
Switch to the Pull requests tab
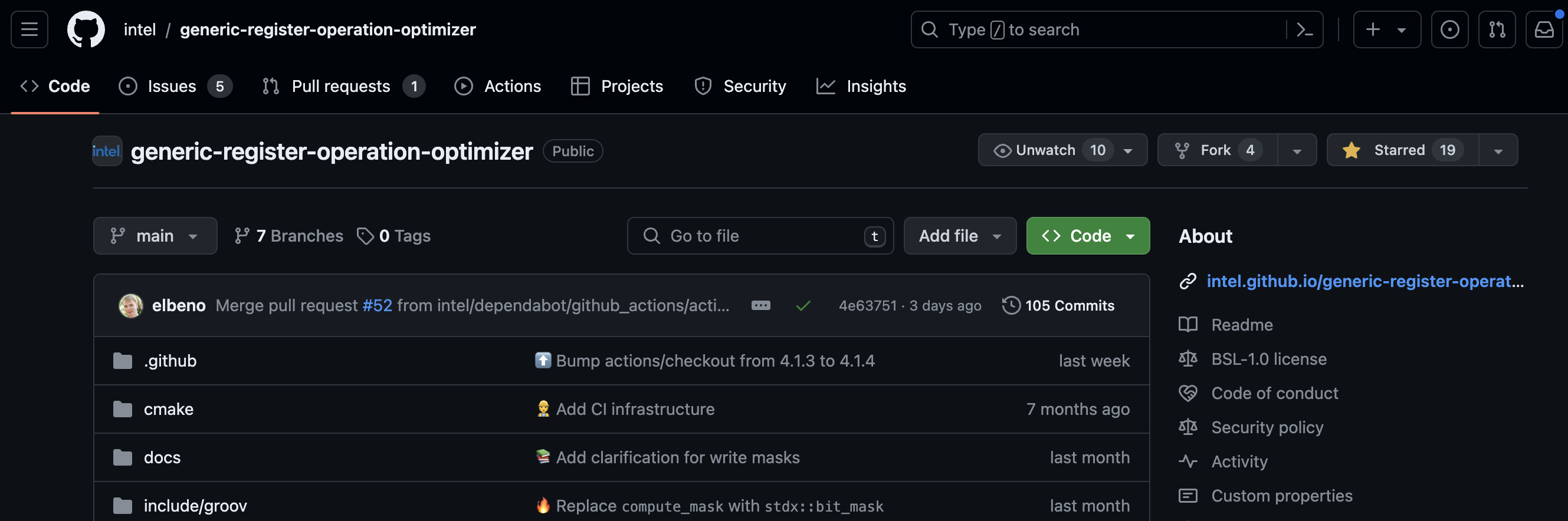tap(343, 86)
